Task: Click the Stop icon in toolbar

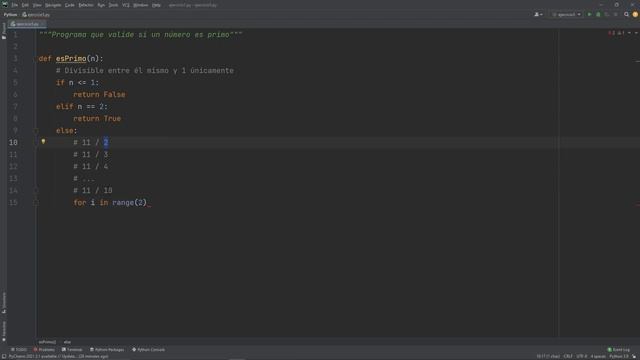Action: 616,14
